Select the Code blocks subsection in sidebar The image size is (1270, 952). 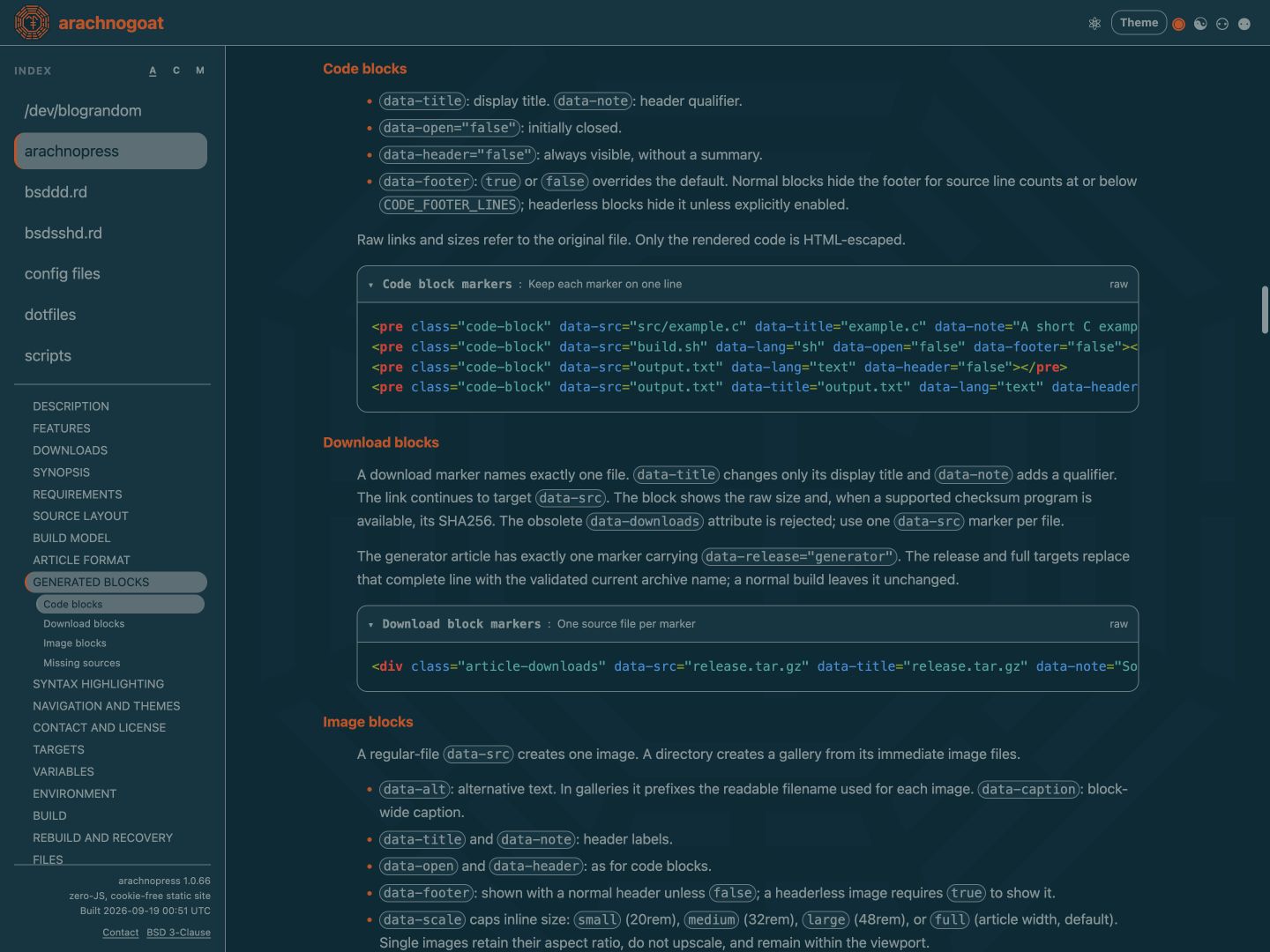click(120, 604)
